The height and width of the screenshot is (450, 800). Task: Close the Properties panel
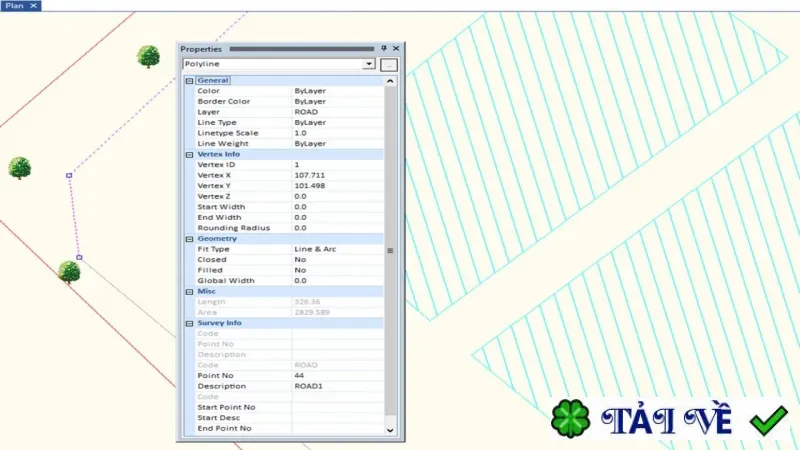[396, 48]
